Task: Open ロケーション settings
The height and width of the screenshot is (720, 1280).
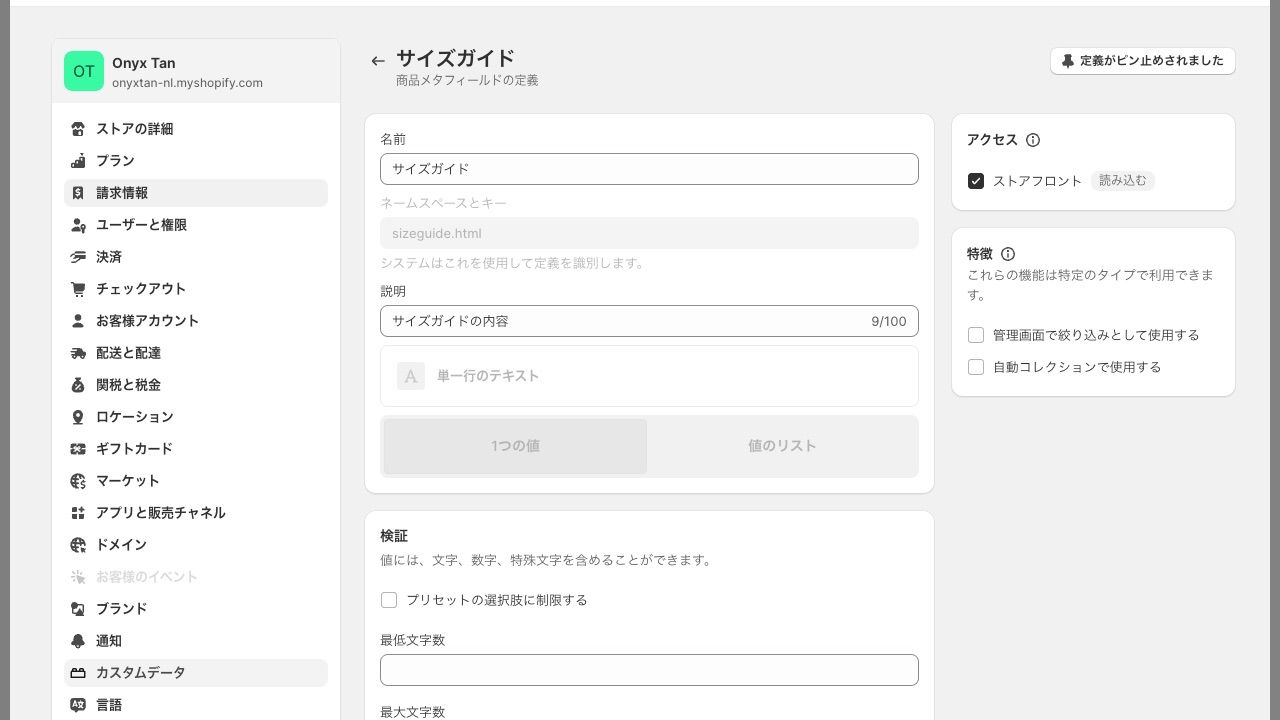Action: 196,417
